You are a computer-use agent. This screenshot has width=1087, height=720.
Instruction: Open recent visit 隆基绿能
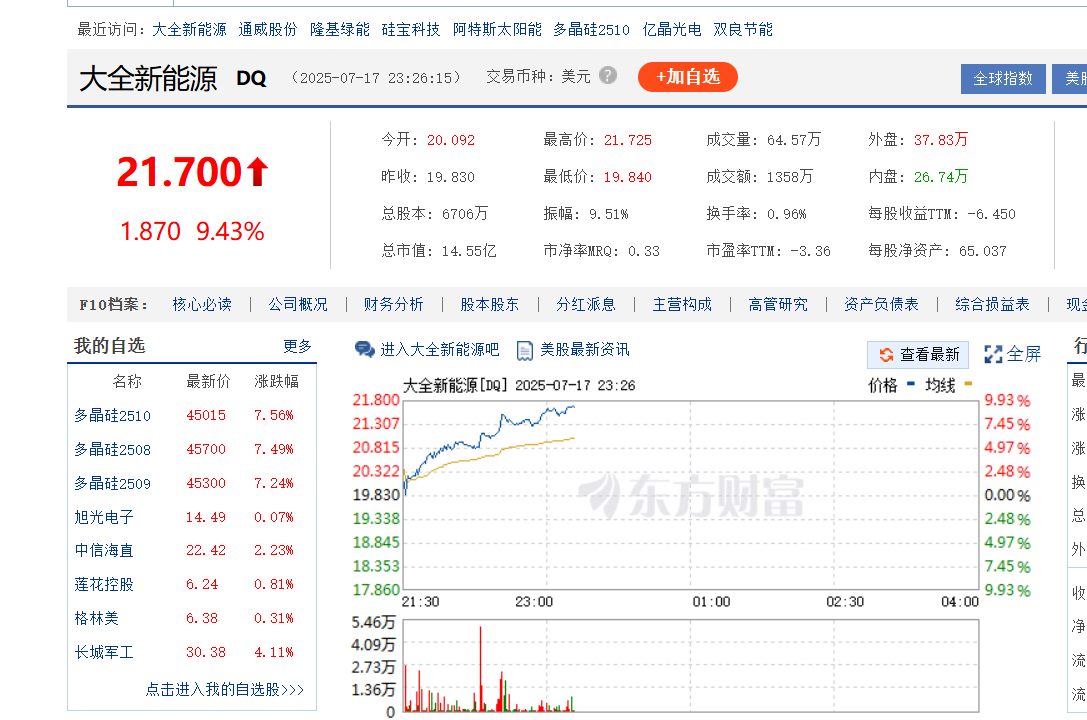[x=340, y=30]
